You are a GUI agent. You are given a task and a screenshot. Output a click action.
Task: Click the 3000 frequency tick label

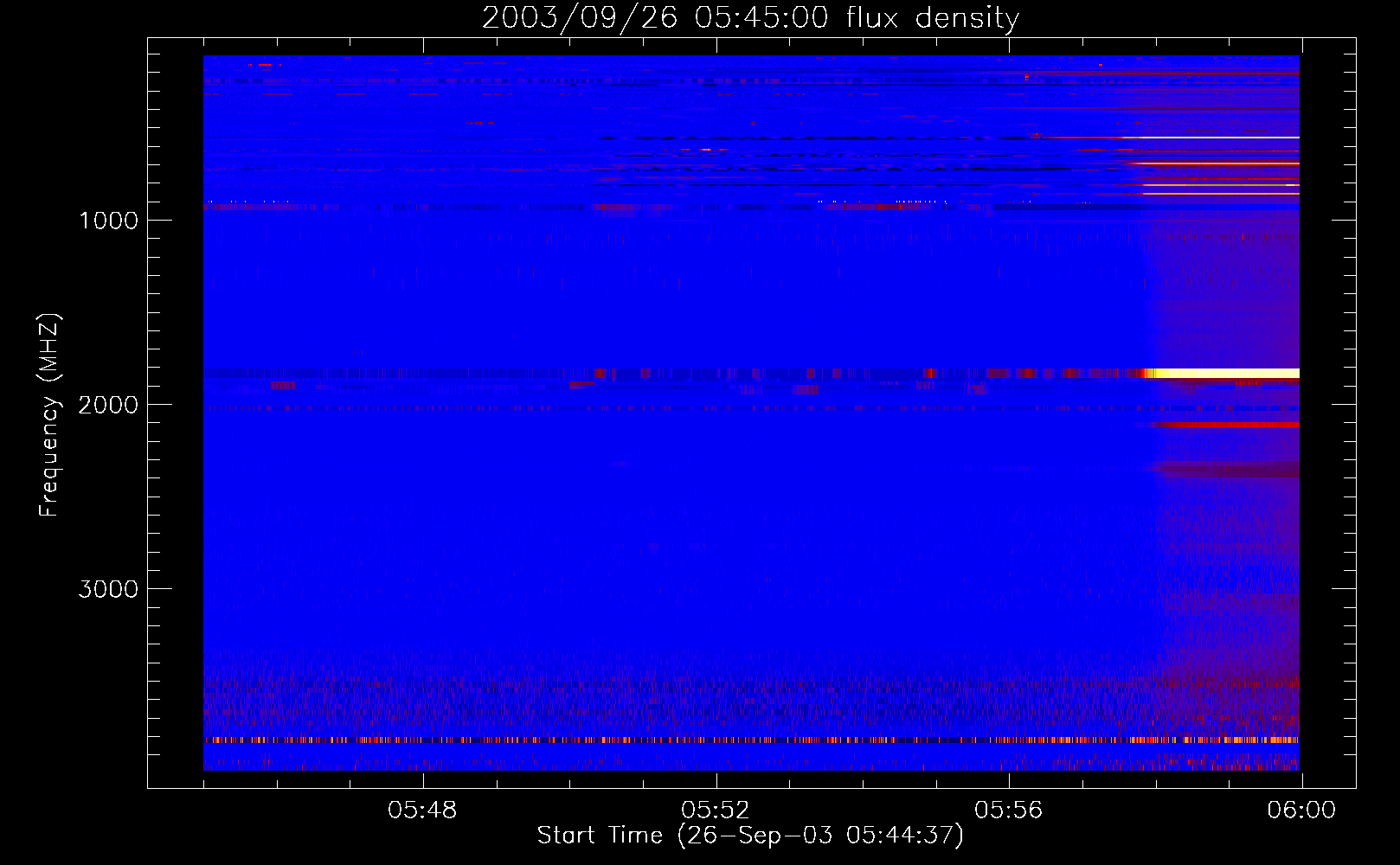pyautogui.click(x=108, y=589)
